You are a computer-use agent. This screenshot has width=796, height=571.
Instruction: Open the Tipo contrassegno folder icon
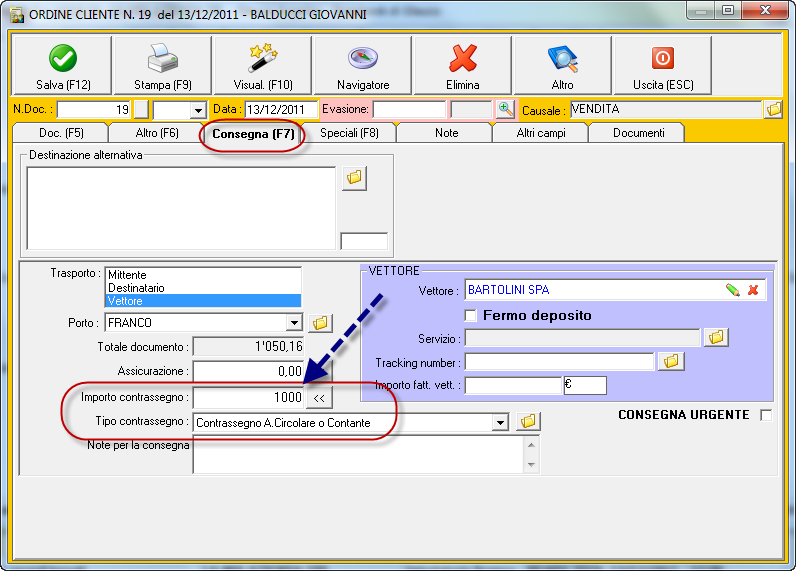click(x=528, y=421)
